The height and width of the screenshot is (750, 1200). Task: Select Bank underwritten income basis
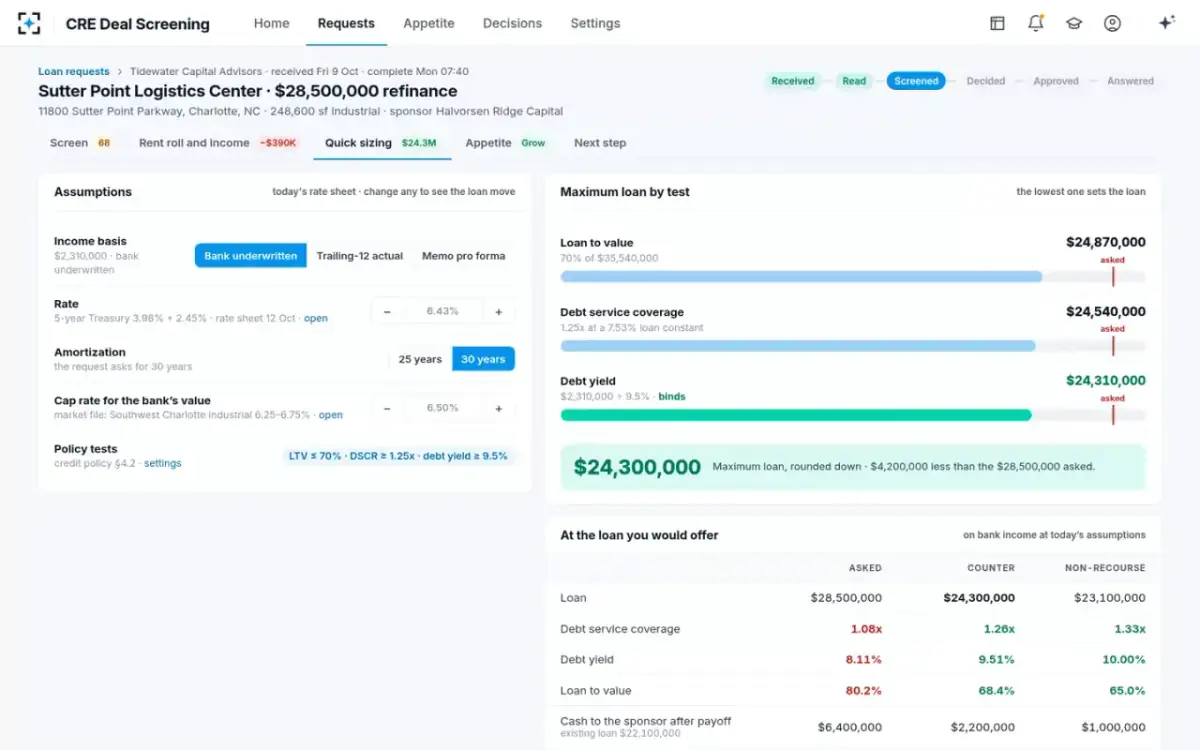click(x=251, y=256)
